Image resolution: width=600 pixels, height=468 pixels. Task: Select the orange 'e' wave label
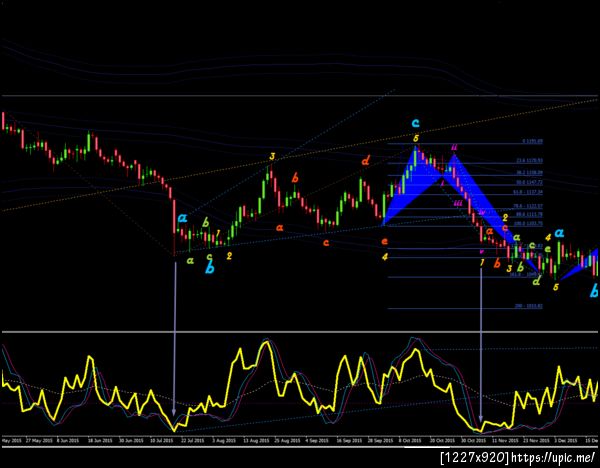point(385,241)
